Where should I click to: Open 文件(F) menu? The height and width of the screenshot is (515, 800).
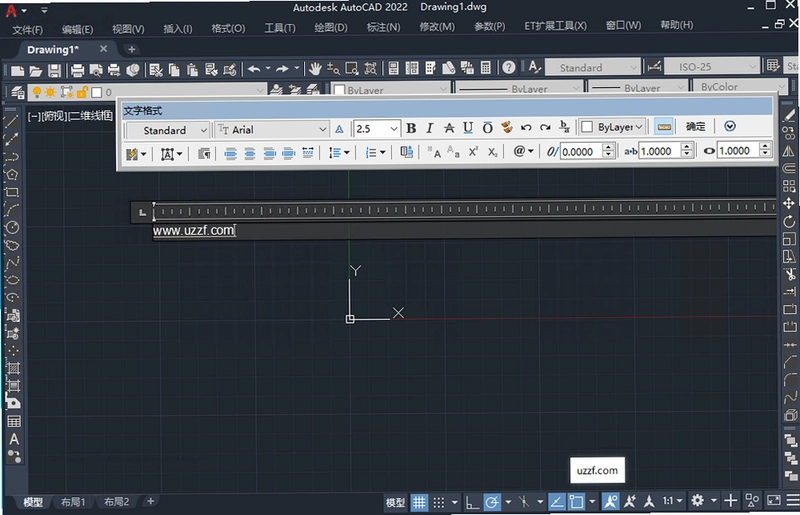pos(28,30)
